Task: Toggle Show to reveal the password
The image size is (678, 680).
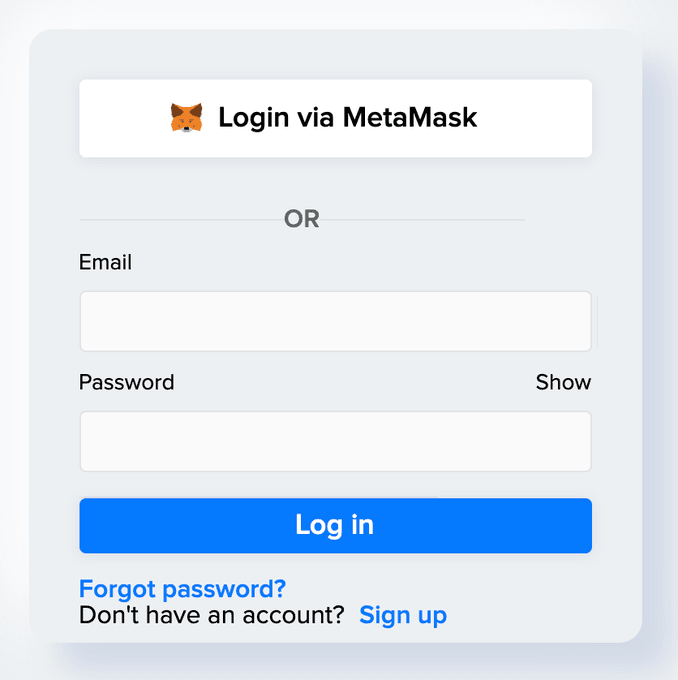Action: tap(563, 382)
